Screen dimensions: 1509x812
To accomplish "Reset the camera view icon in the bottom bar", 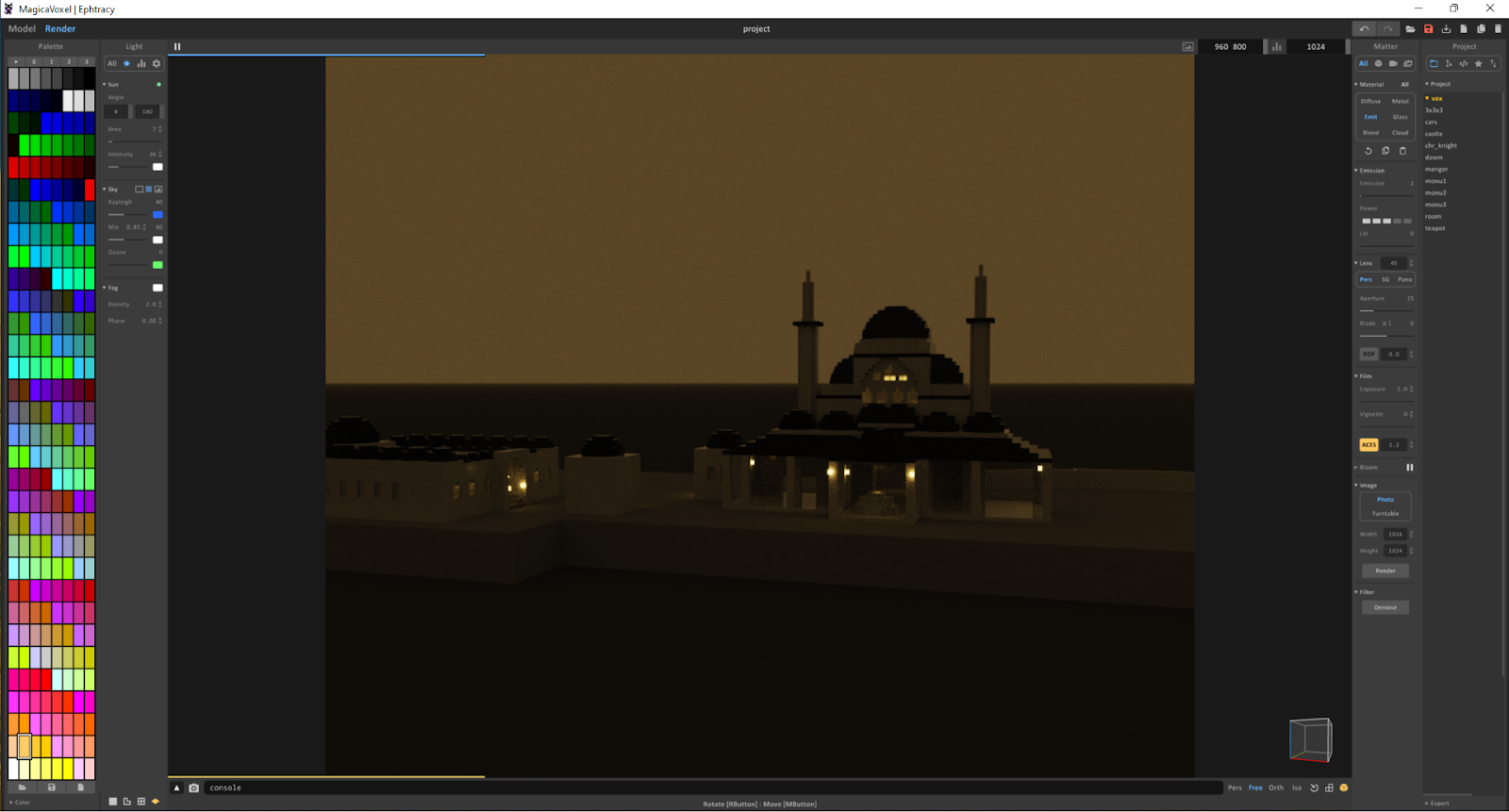I will pos(1314,788).
